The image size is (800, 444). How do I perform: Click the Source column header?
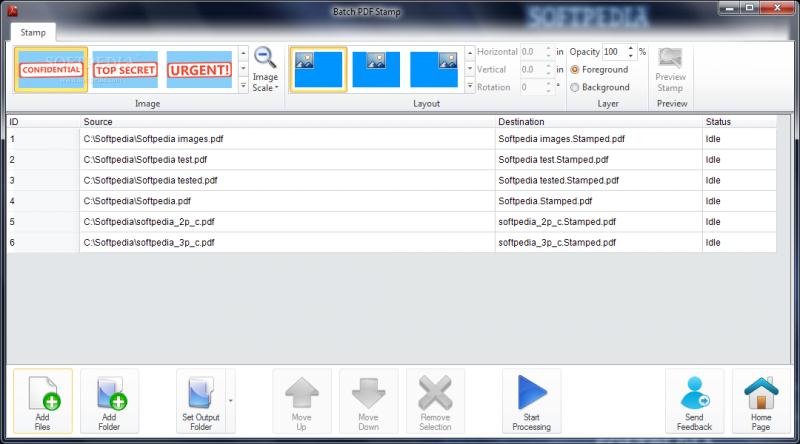(x=98, y=121)
